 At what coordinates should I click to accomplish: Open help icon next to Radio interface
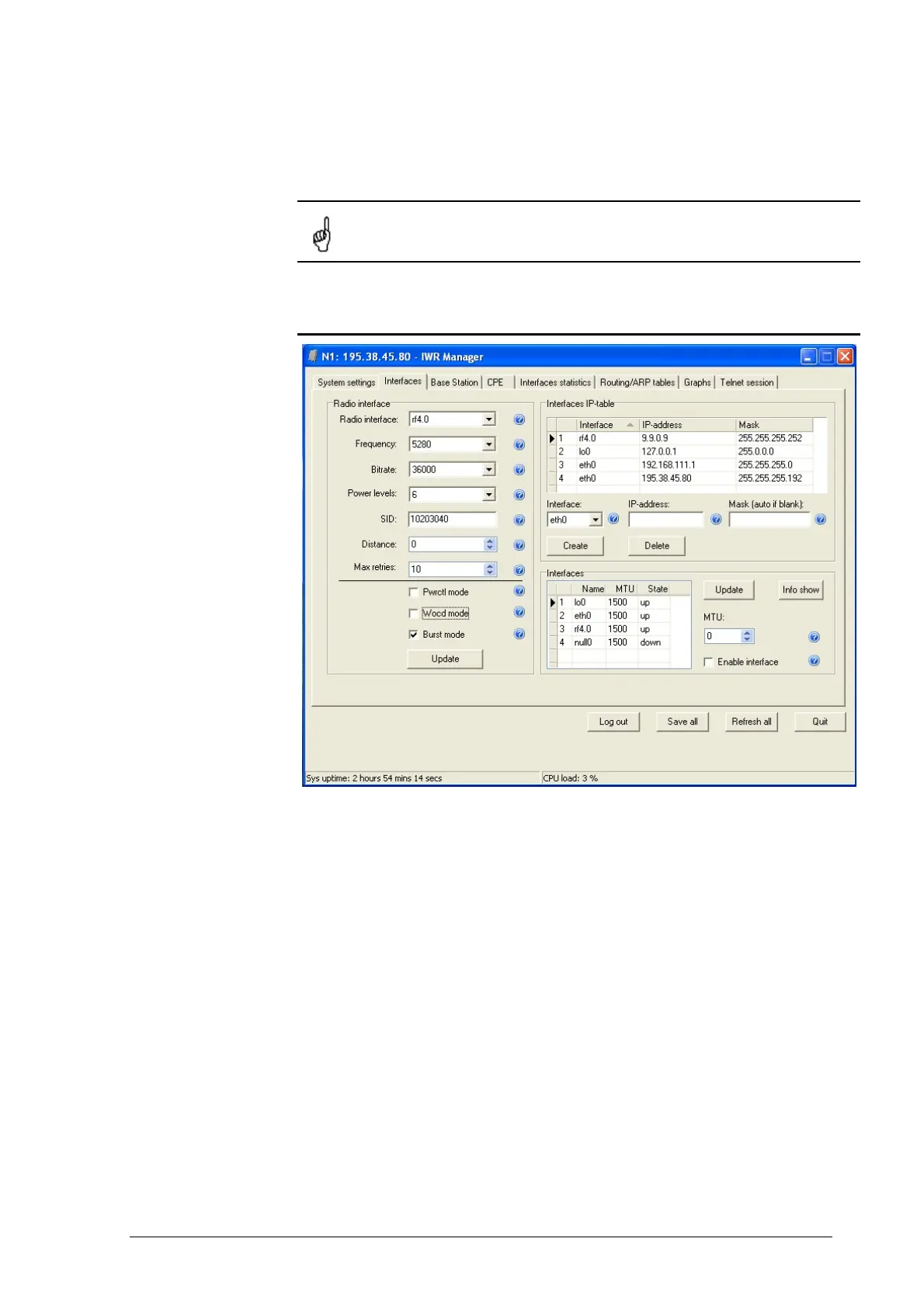pos(519,419)
